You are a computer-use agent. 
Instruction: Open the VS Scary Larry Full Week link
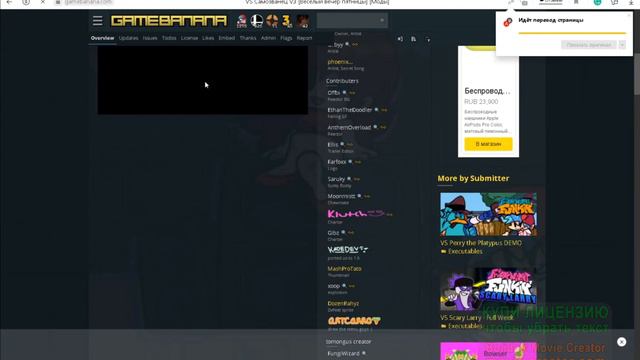[x=477, y=318]
